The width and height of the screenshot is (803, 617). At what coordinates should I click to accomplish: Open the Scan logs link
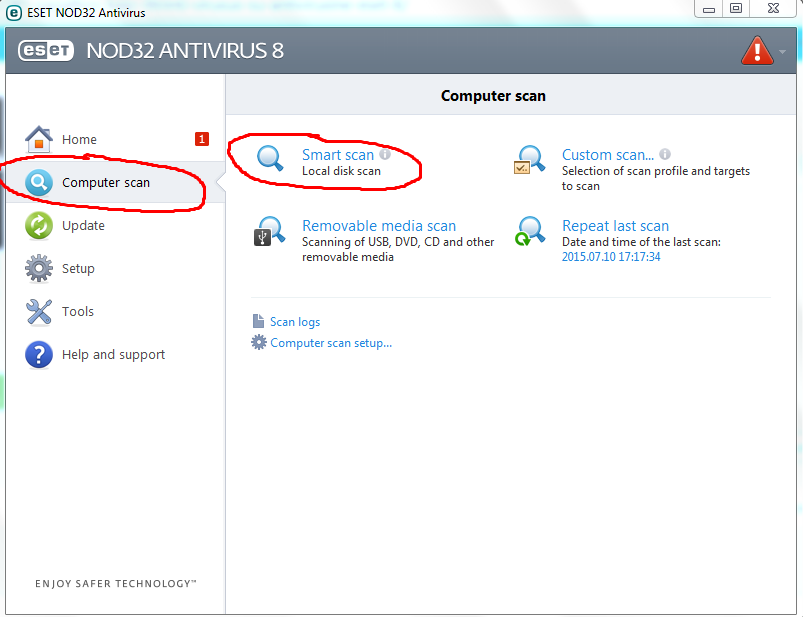[x=294, y=322]
